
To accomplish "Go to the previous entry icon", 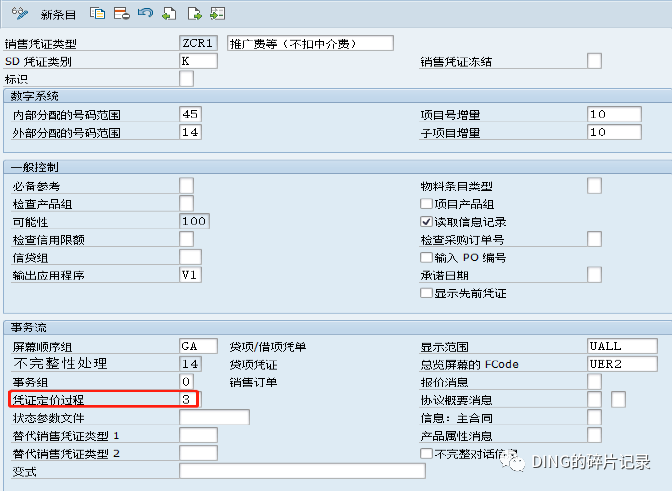I will pyautogui.click(x=169, y=14).
